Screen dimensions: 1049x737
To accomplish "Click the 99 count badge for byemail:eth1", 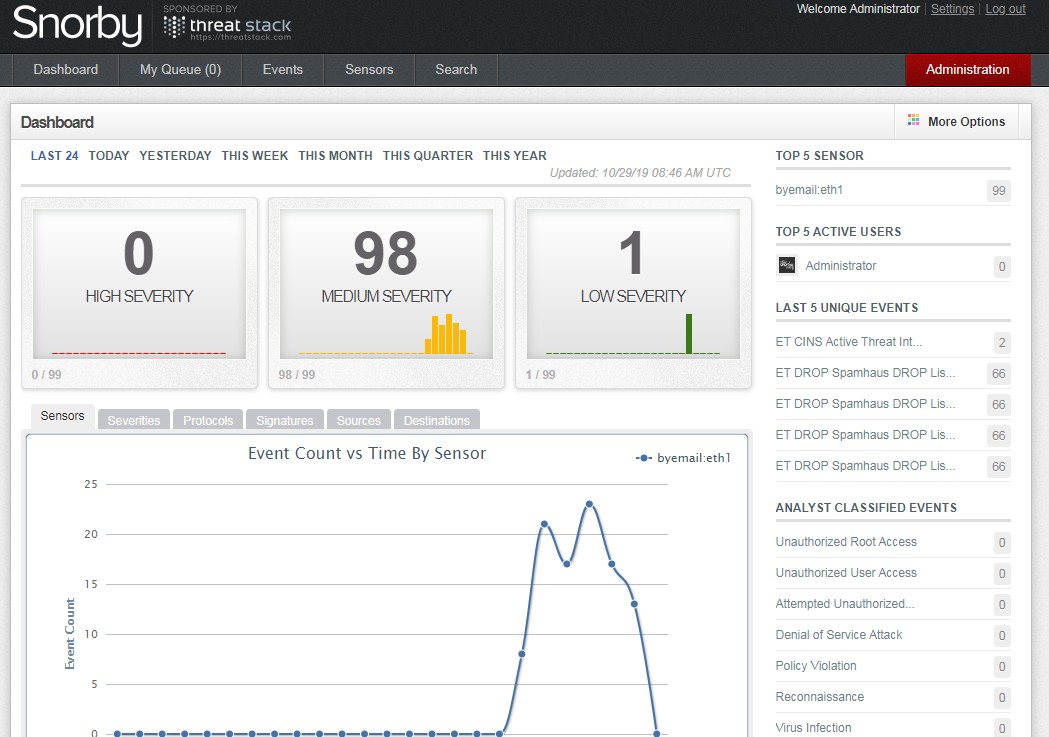I will (x=998, y=191).
